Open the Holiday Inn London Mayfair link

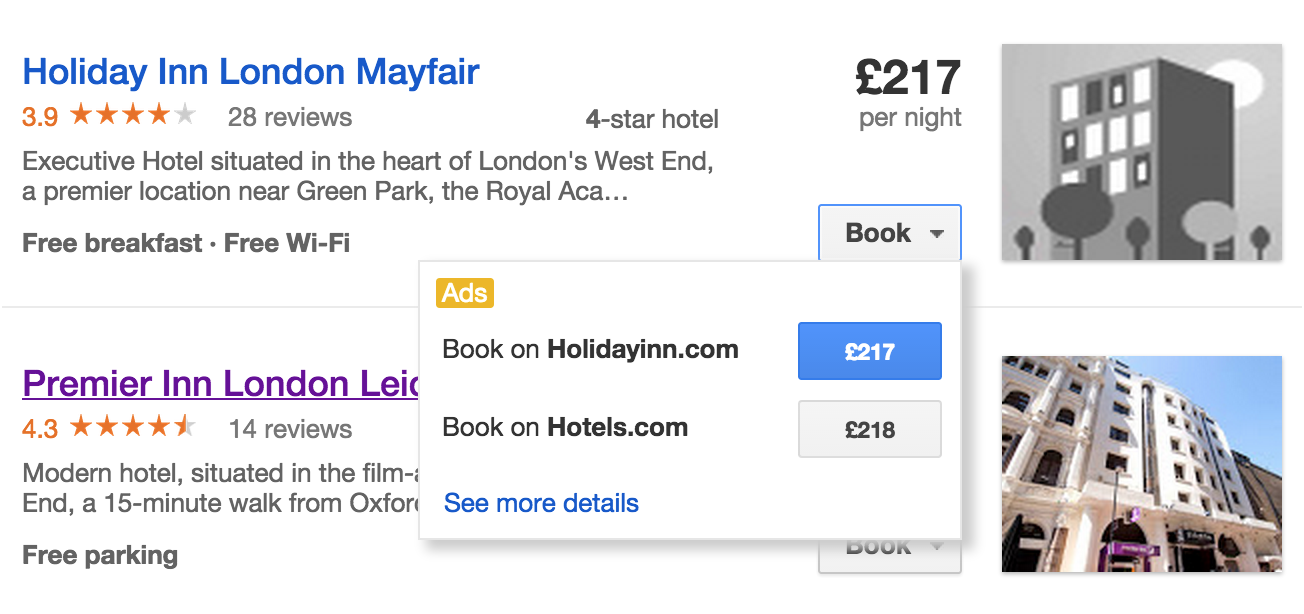click(250, 72)
